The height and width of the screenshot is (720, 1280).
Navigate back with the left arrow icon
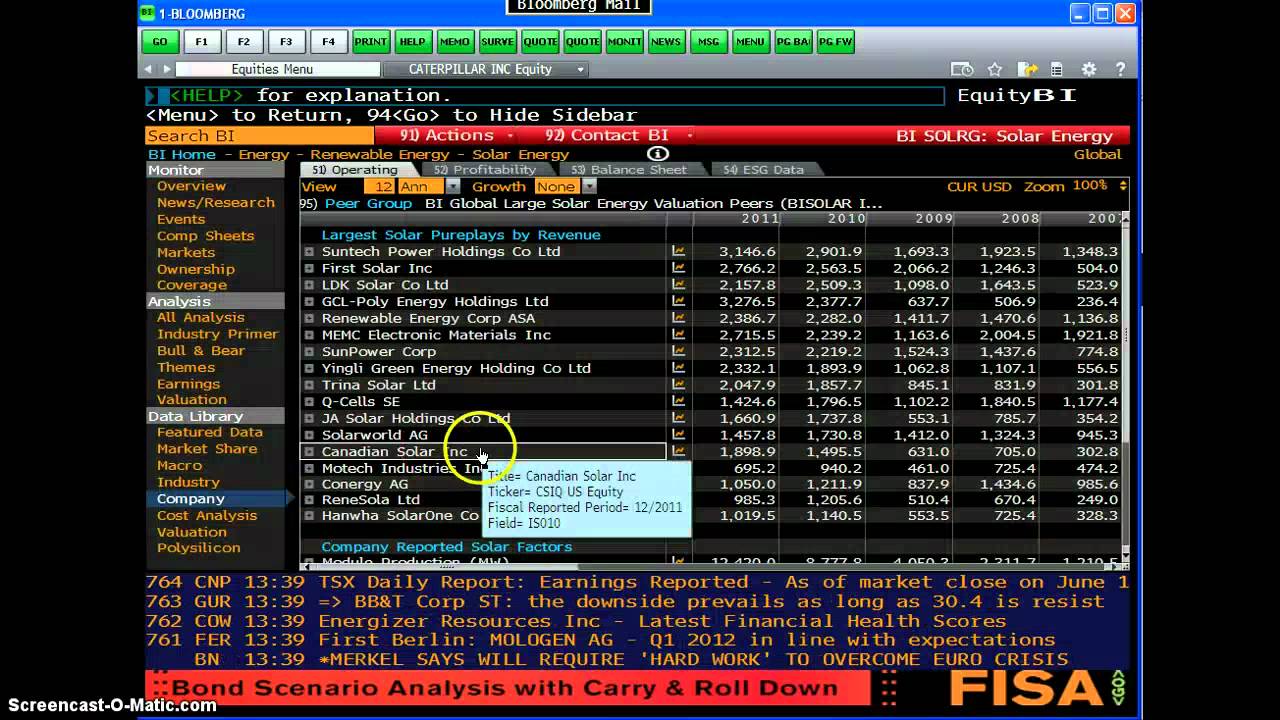[x=148, y=69]
